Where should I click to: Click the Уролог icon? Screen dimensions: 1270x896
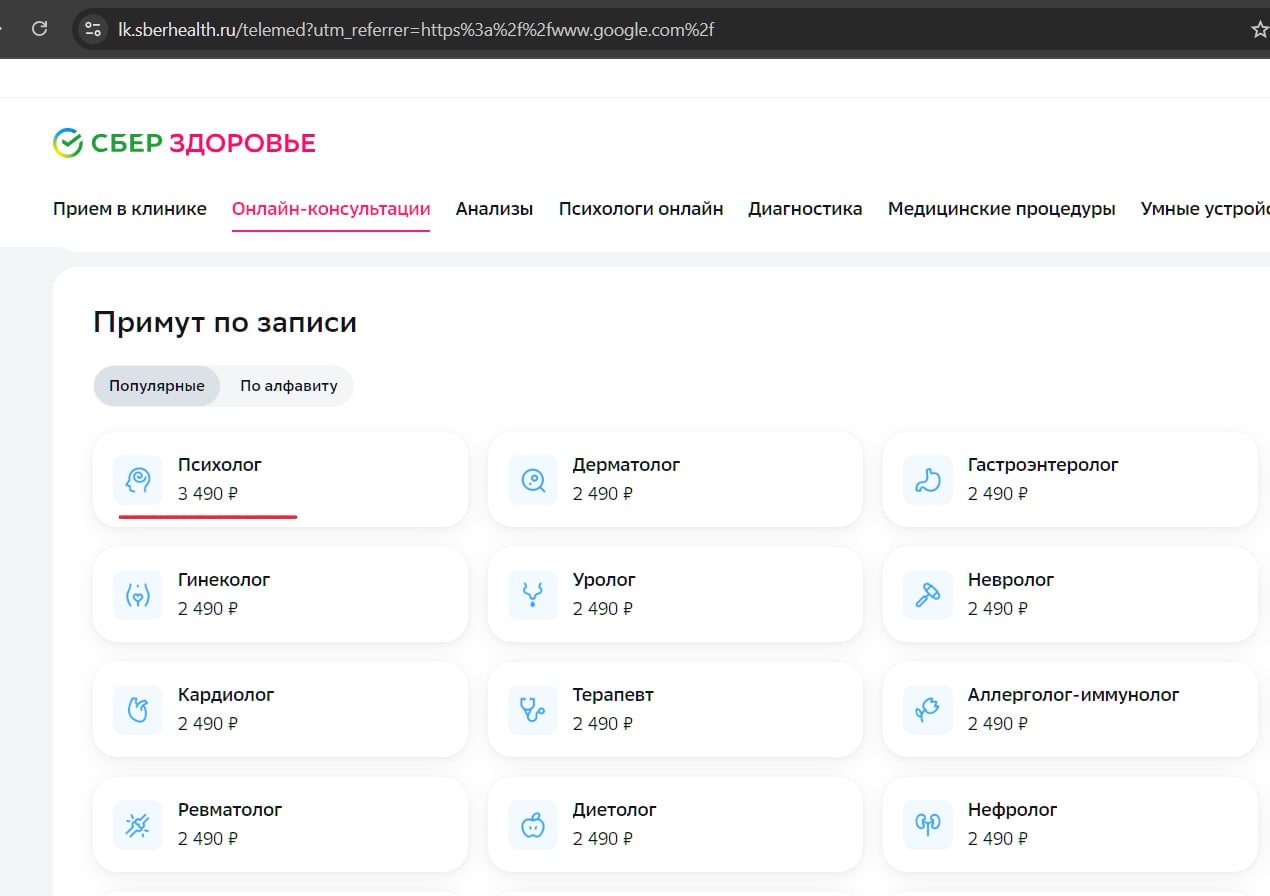point(533,595)
